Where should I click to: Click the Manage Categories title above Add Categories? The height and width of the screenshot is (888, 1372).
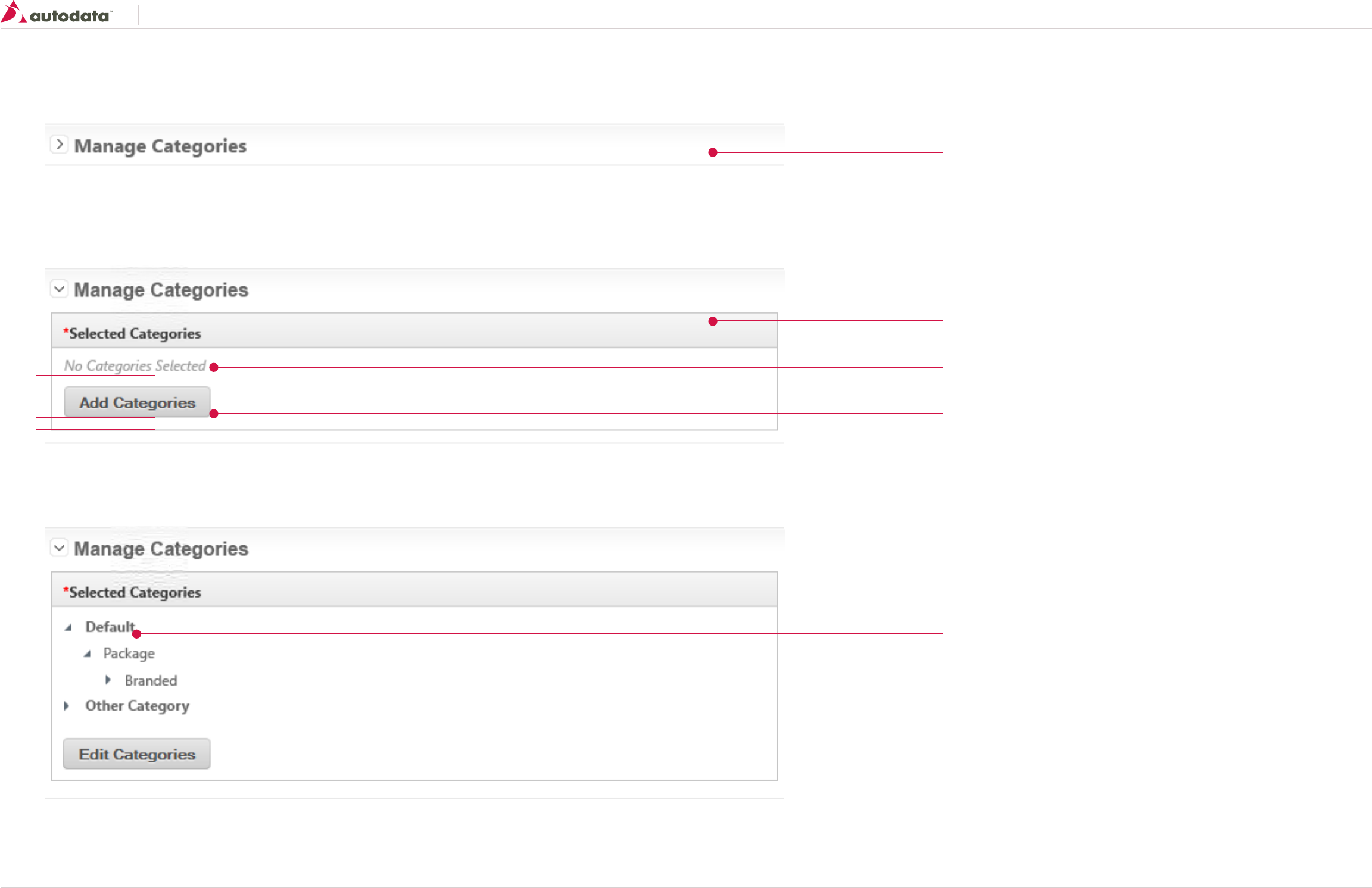pos(161,290)
